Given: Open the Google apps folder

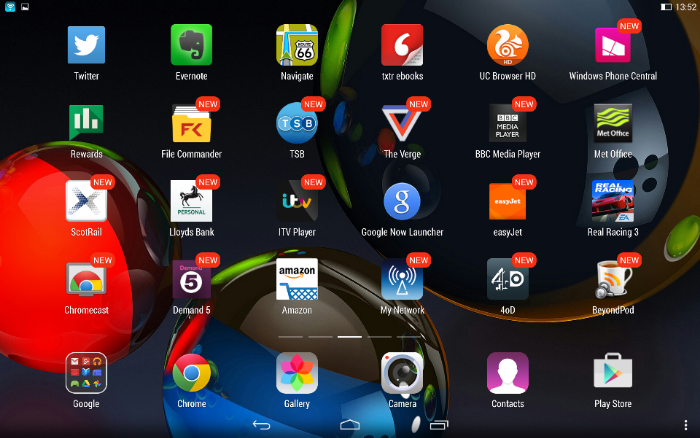Looking at the screenshot, I should coord(86,373).
